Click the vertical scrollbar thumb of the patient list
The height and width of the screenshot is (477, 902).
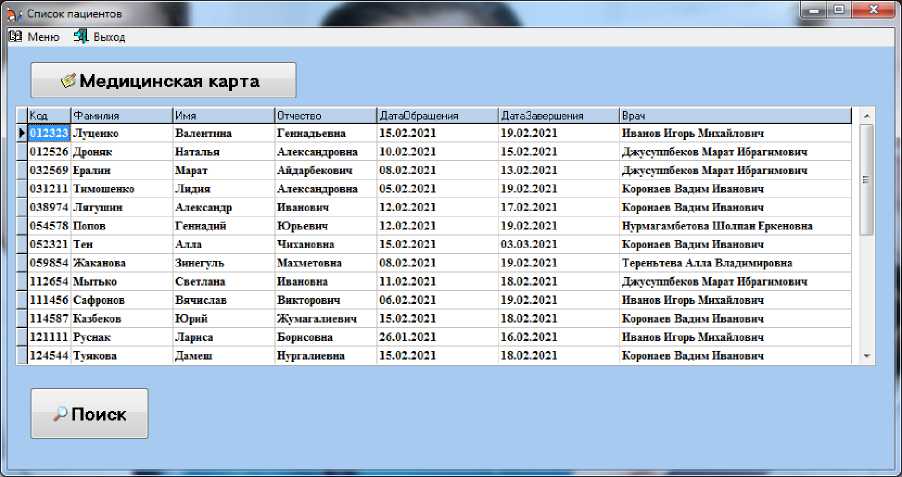tap(866, 180)
